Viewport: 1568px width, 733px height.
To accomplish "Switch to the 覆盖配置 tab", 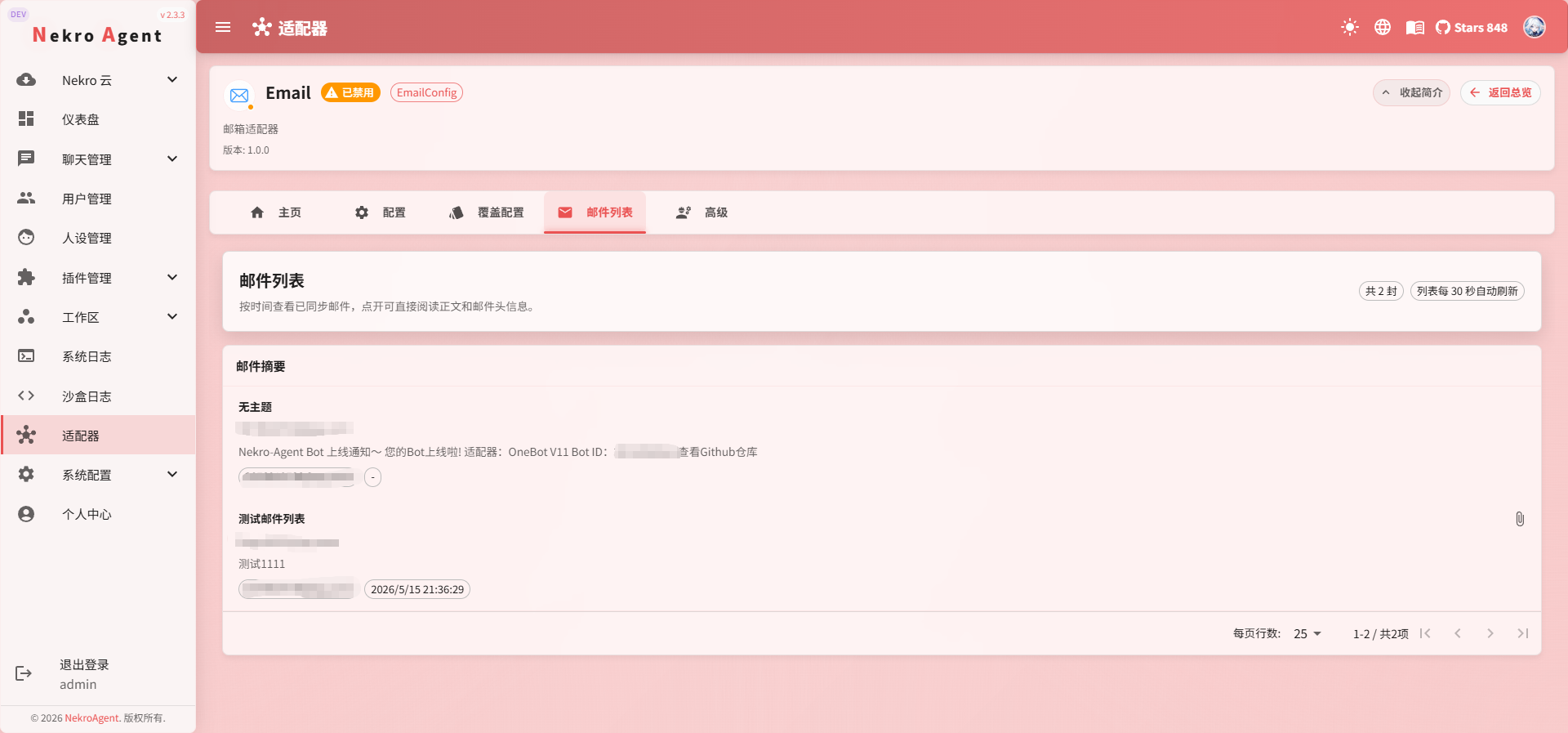I will (487, 212).
